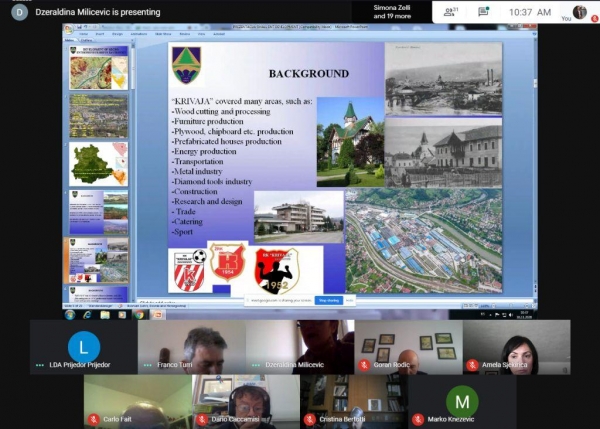Click the RK Krivaja 1952 handball logo
The height and width of the screenshot is (429, 600).
pyautogui.click(x=277, y=271)
